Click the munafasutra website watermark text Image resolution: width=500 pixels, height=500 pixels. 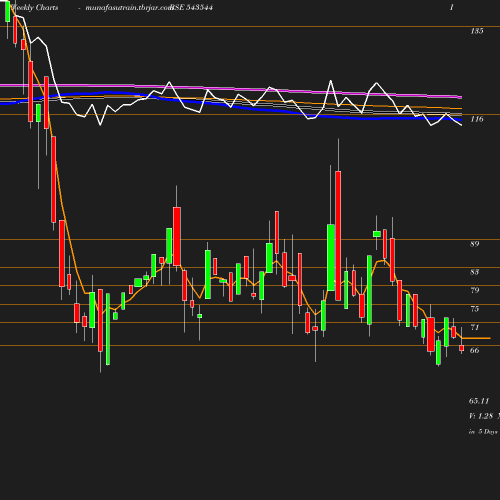(x=128, y=8)
